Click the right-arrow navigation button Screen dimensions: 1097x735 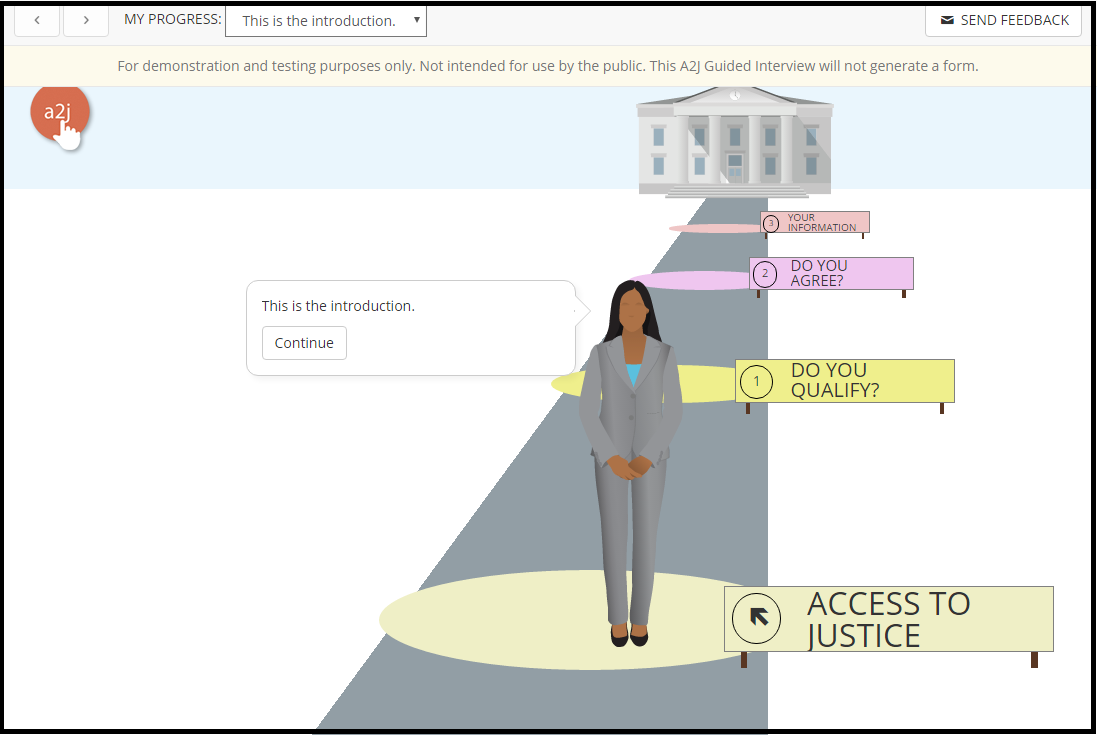86,20
